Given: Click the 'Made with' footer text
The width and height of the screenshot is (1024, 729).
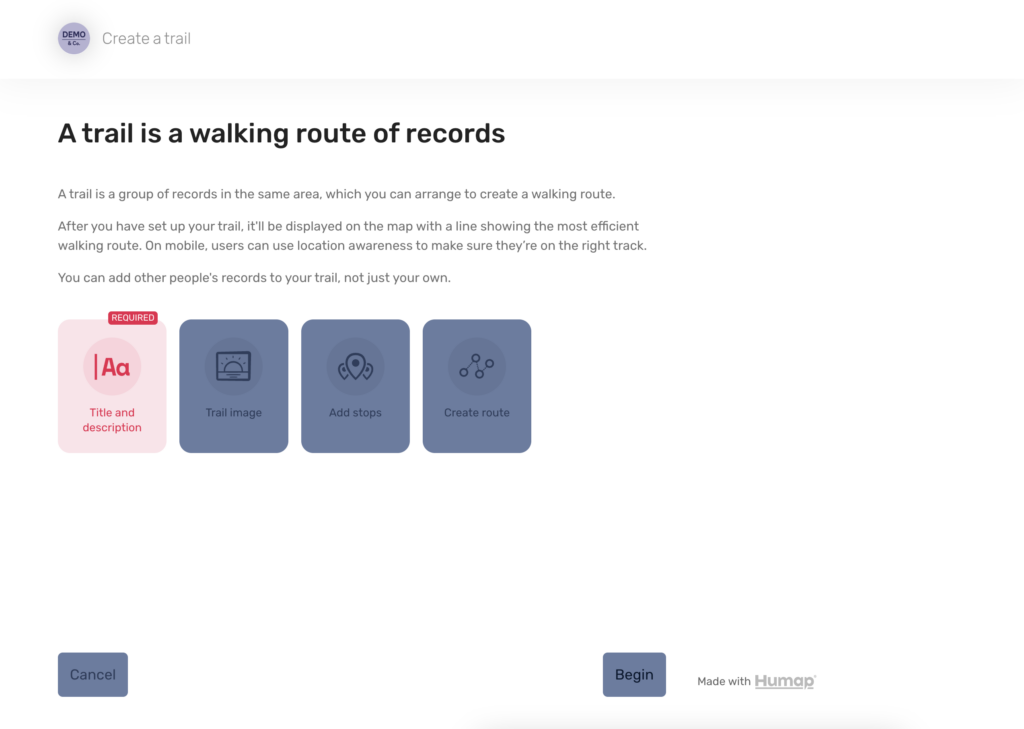Looking at the screenshot, I should 723,682.
